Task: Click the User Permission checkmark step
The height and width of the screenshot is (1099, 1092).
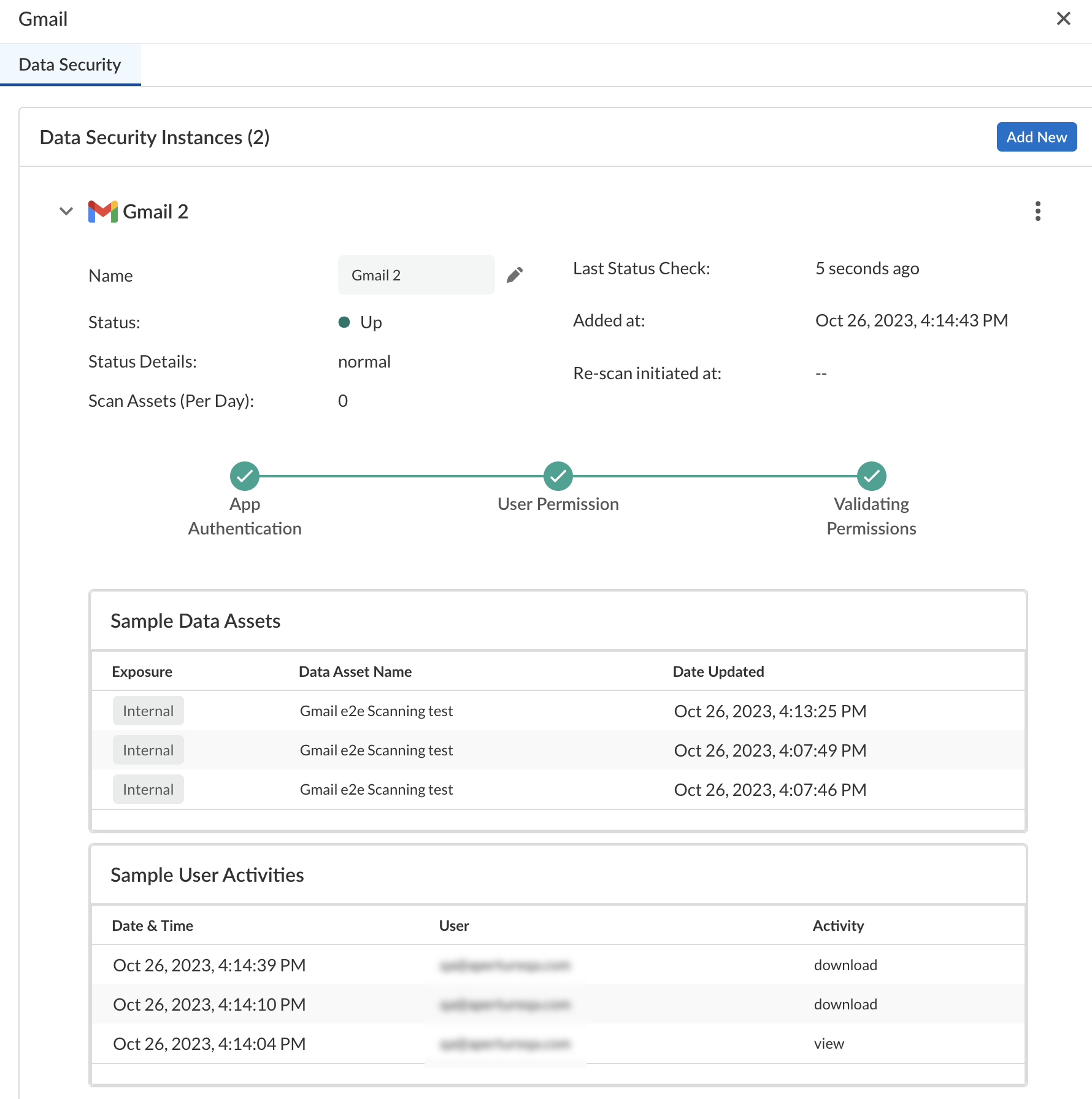Action: pyautogui.click(x=558, y=476)
